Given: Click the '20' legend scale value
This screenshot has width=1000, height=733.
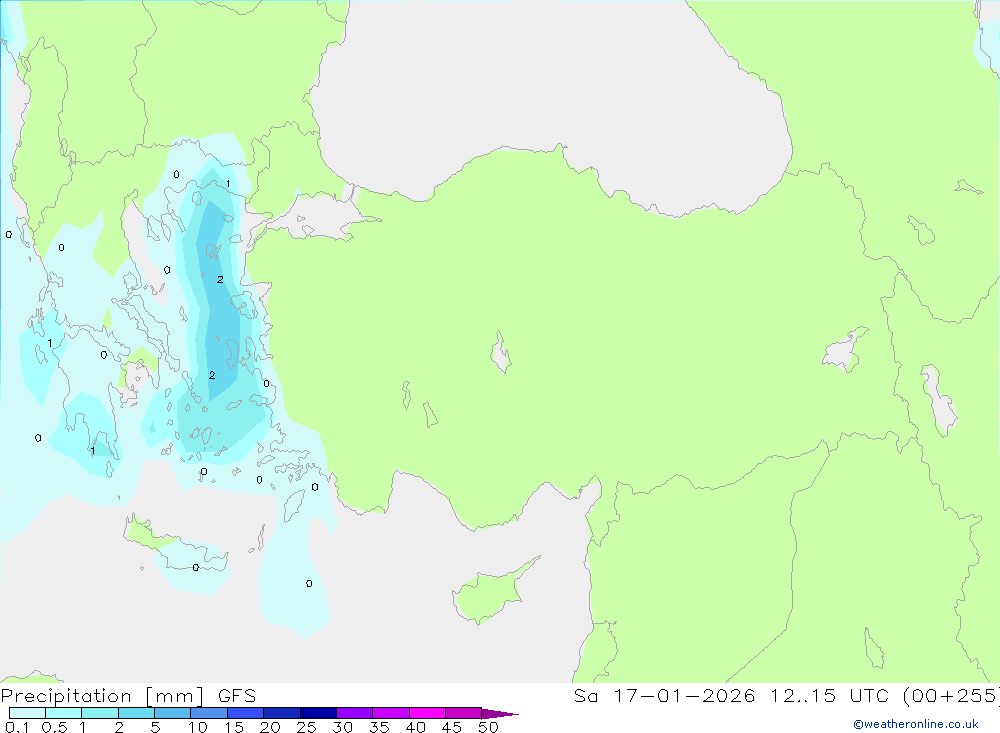Looking at the screenshot, I should 270,727.
